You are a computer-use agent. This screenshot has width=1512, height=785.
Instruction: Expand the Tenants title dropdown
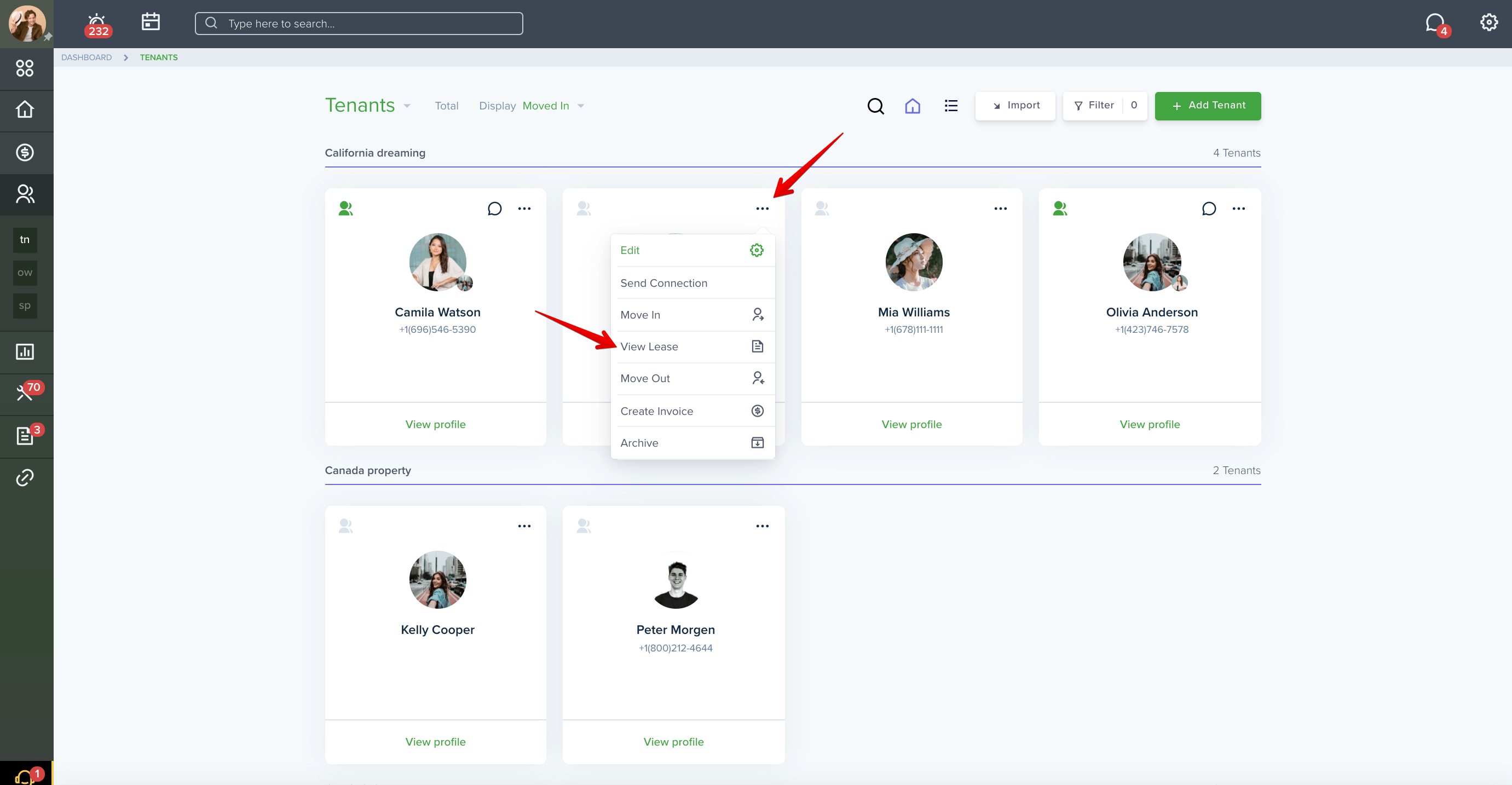[406, 106]
